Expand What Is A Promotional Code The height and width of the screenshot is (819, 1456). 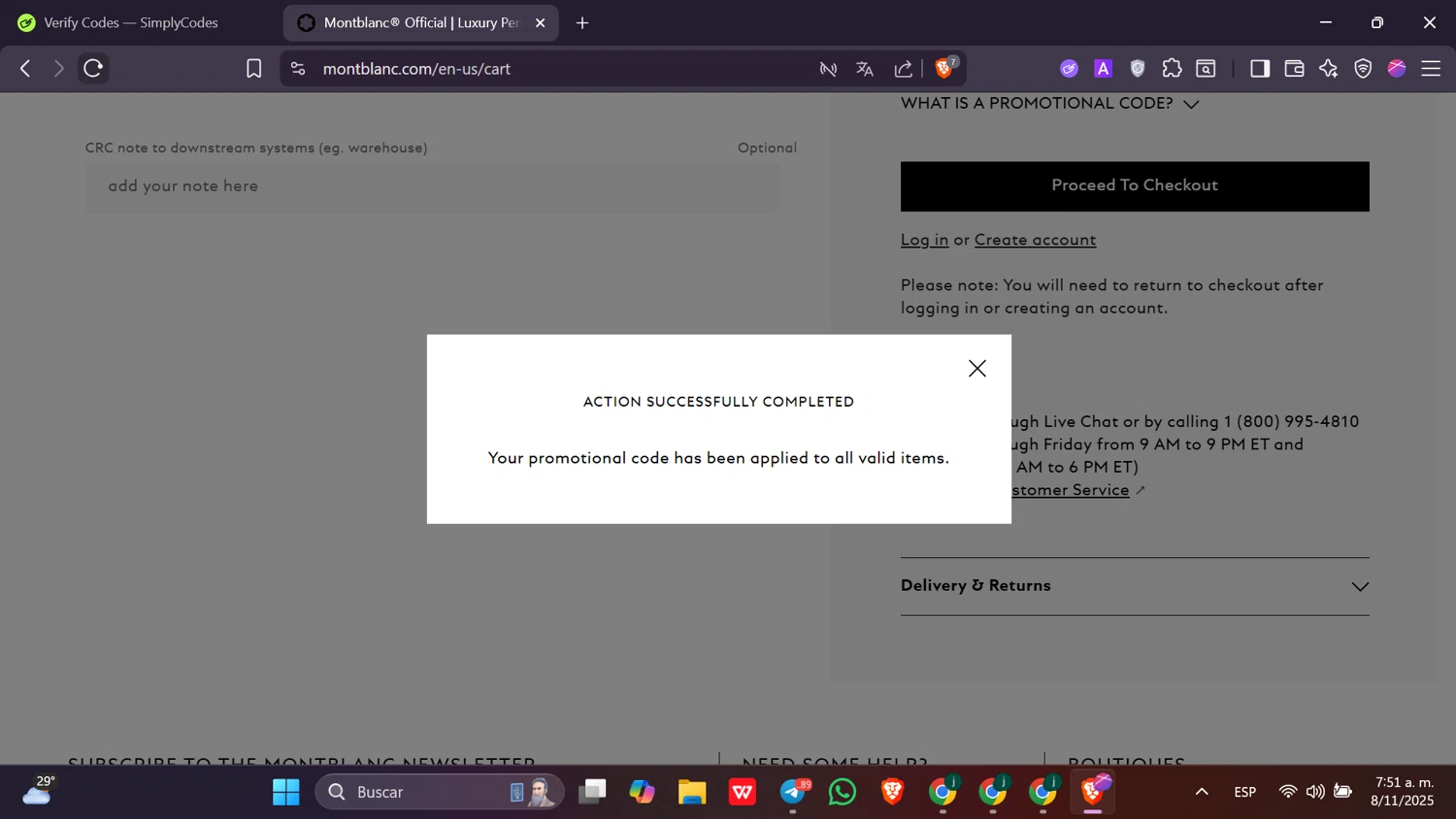[1050, 103]
